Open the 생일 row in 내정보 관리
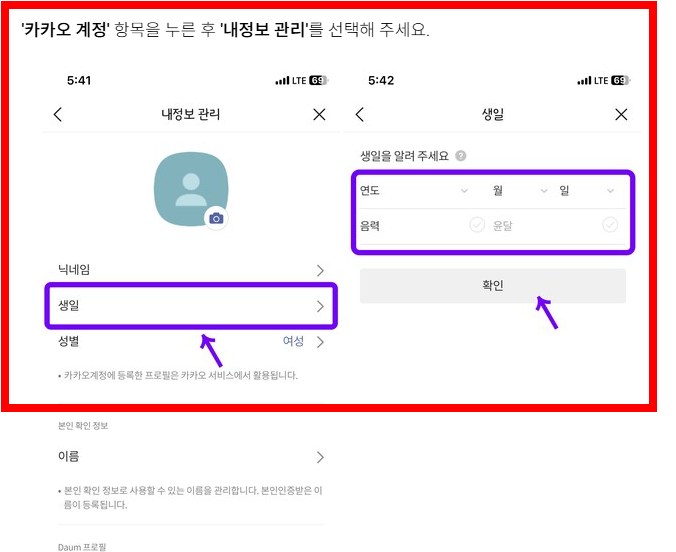The width and height of the screenshot is (676, 552). [191, 306]
